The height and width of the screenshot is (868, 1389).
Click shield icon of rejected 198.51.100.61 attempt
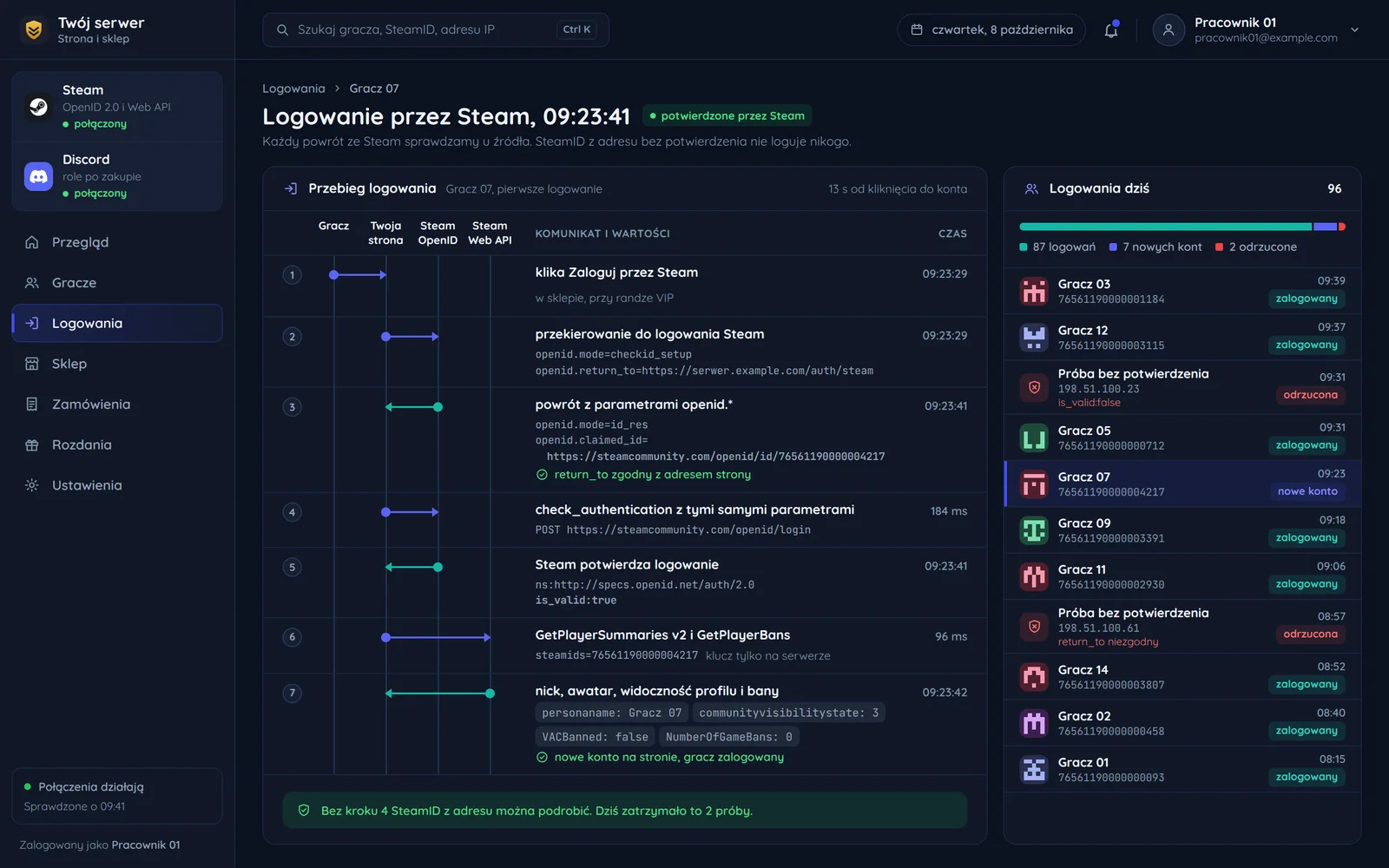1034,627
